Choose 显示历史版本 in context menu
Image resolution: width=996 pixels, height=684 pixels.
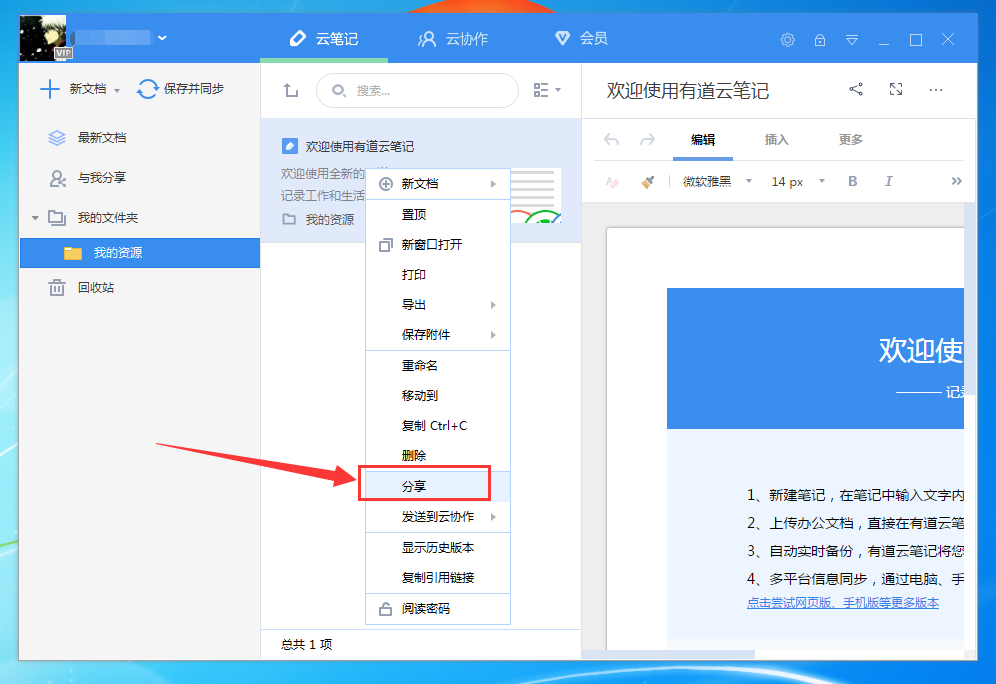click(438, 547)
